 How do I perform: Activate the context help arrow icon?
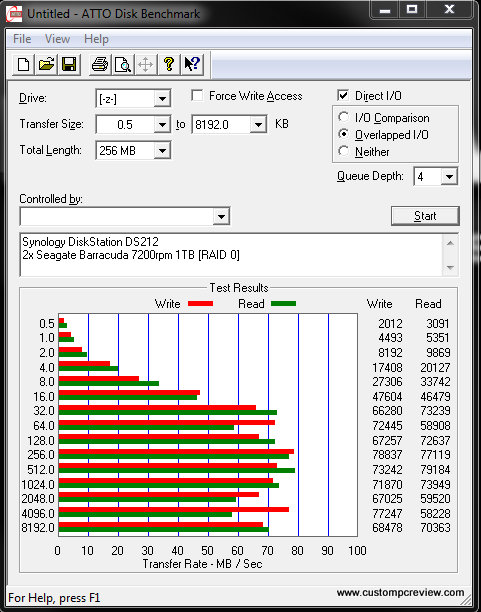192,64
